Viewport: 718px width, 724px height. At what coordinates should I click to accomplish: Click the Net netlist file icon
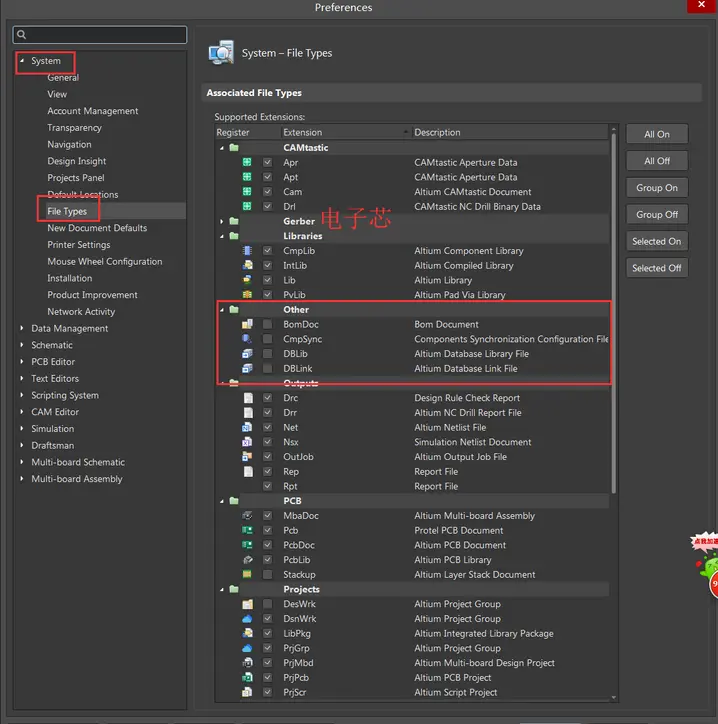[247, 427]
